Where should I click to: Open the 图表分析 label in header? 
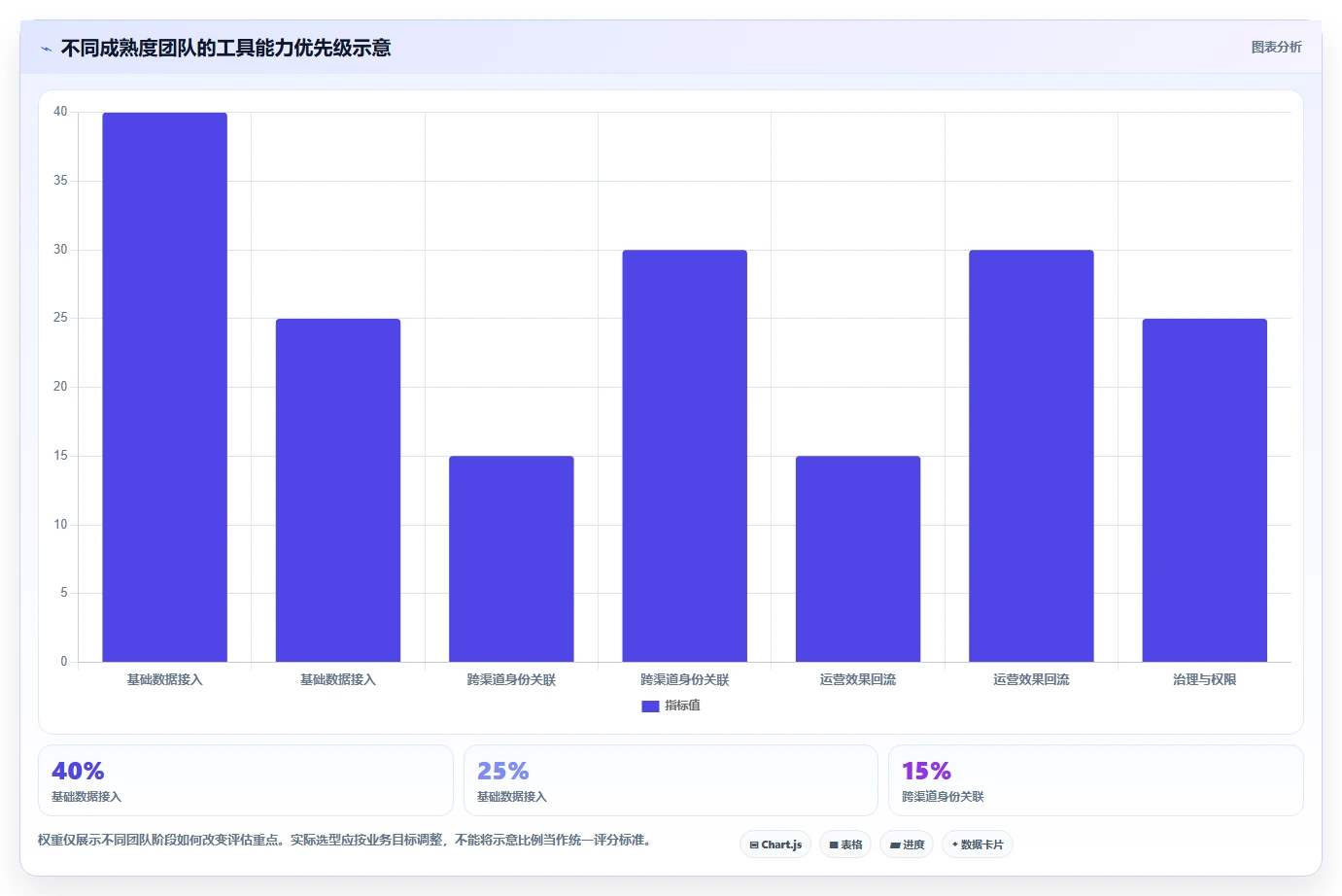(1276, 47)
